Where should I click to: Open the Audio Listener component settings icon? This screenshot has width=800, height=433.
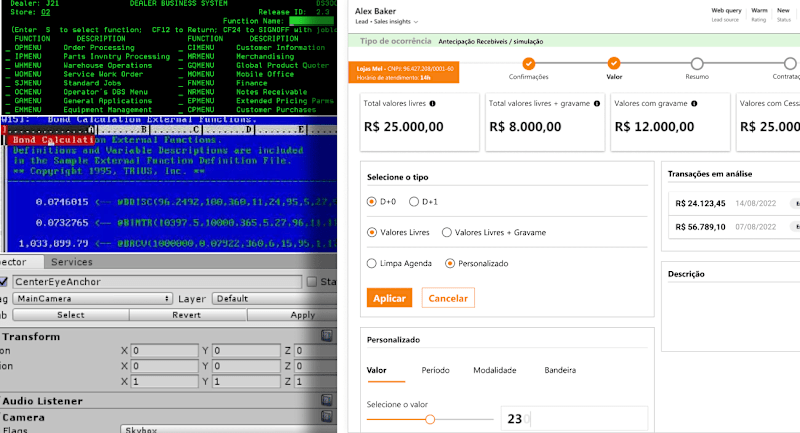[x=327, y=400]
